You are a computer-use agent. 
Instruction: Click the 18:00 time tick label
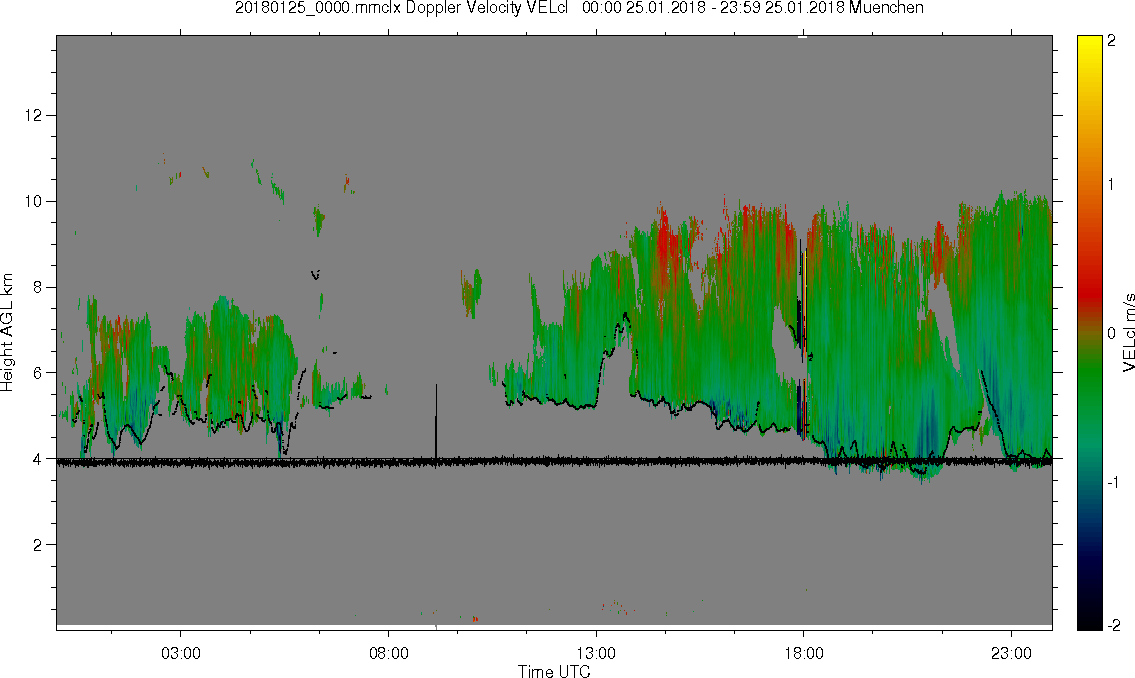click(804, 653)
